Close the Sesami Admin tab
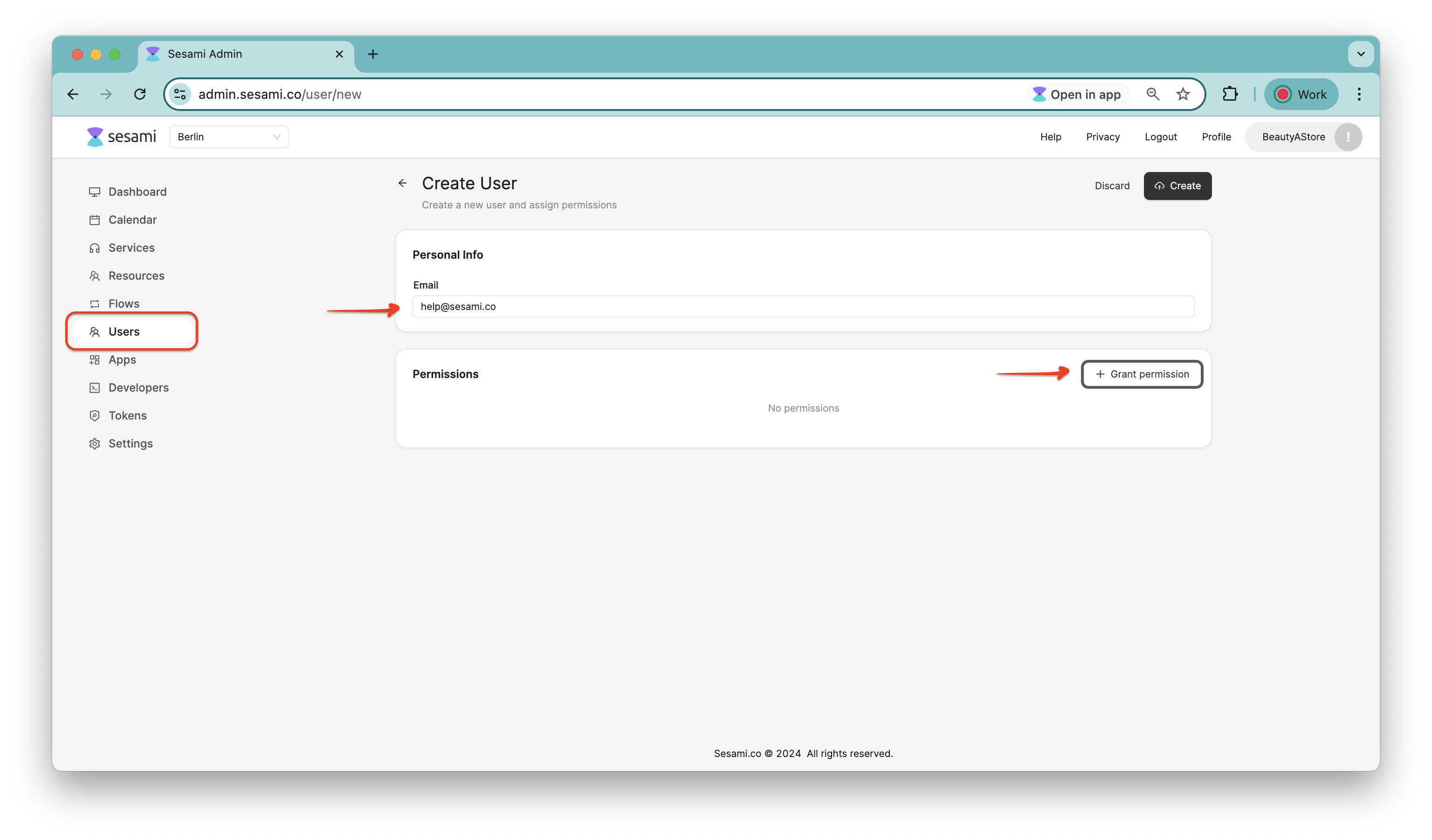Screen dimensions: 1432x840 click(339, 54)
